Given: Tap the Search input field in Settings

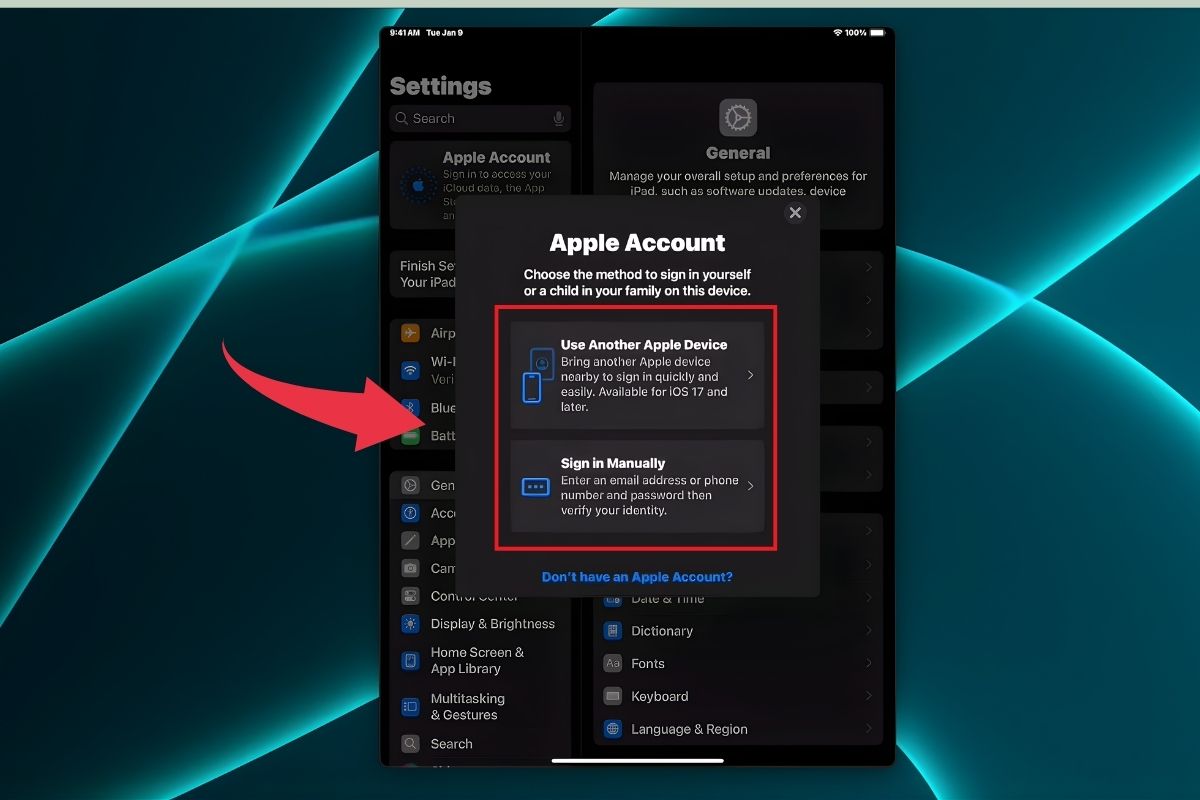Looking at the screenshot, I should [x=470, y=118].
